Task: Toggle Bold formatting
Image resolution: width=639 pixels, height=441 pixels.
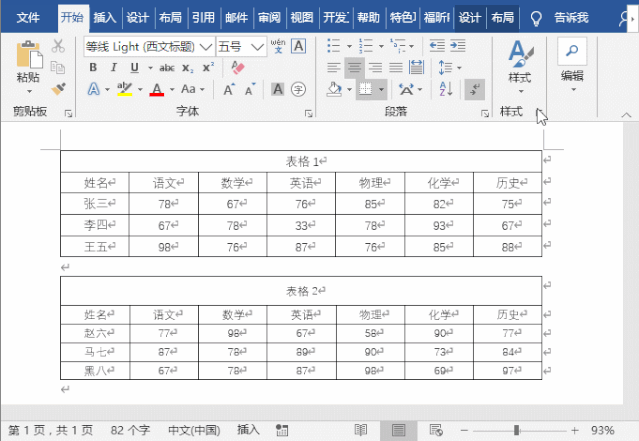Action: (93, 67)
